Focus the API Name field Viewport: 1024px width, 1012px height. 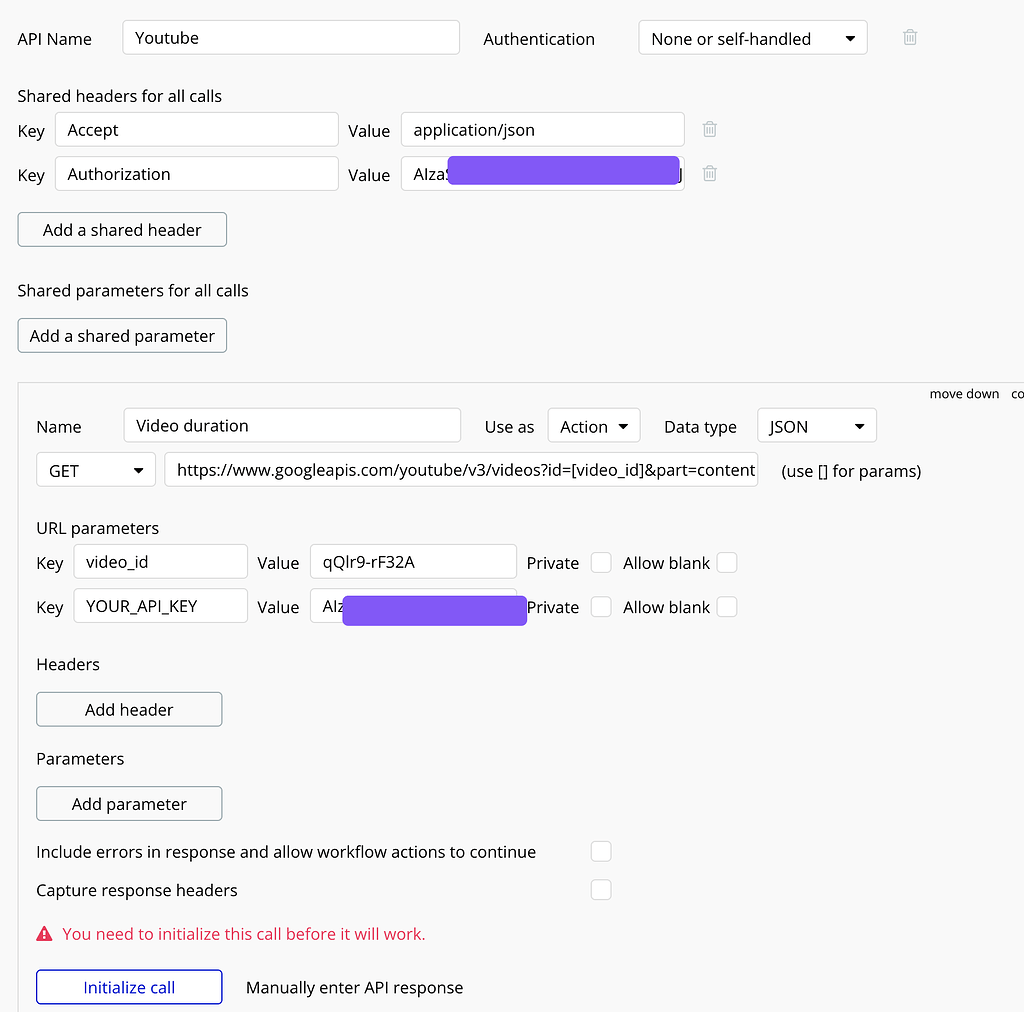(x=291, y=38)
